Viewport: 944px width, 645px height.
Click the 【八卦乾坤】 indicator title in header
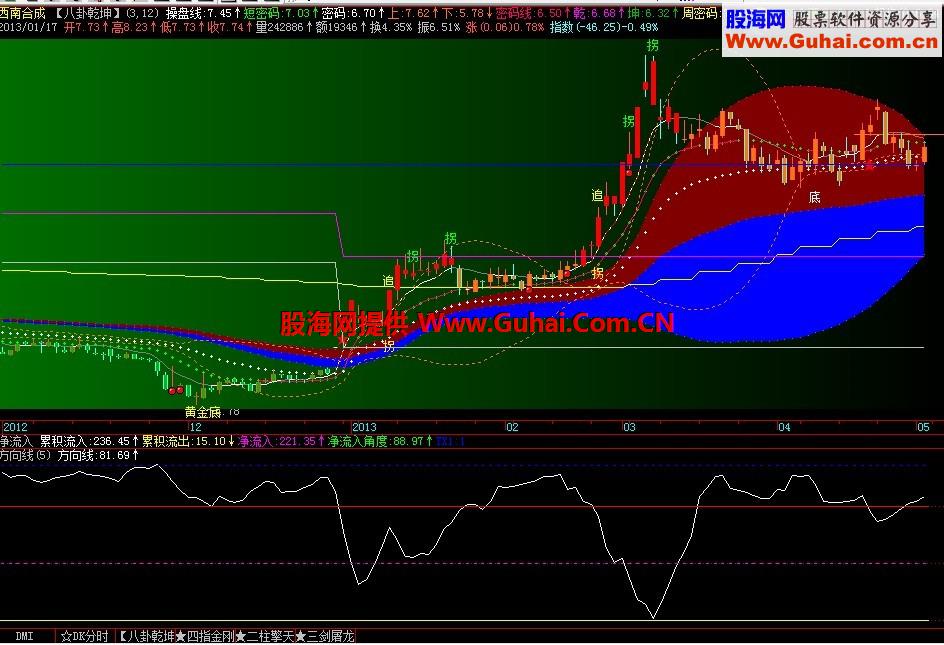point(90,13)
